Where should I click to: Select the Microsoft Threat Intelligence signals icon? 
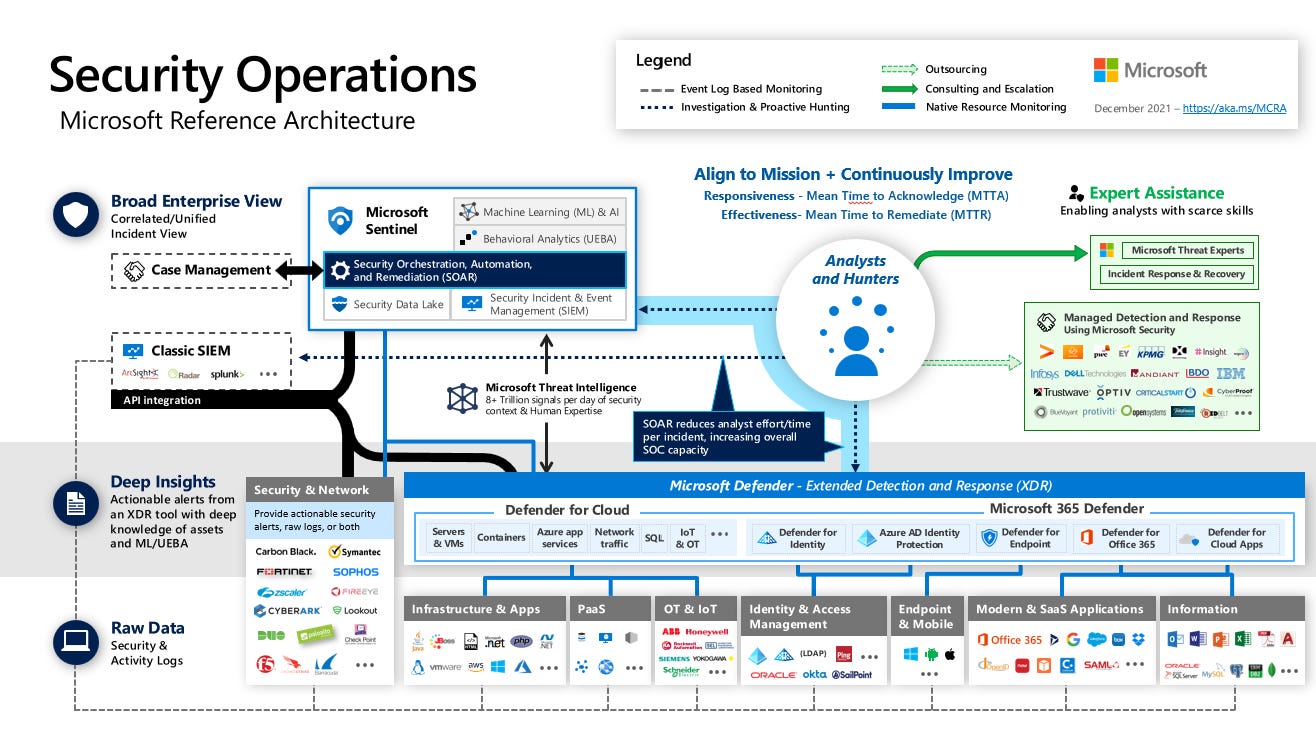(x=461, y=398)
